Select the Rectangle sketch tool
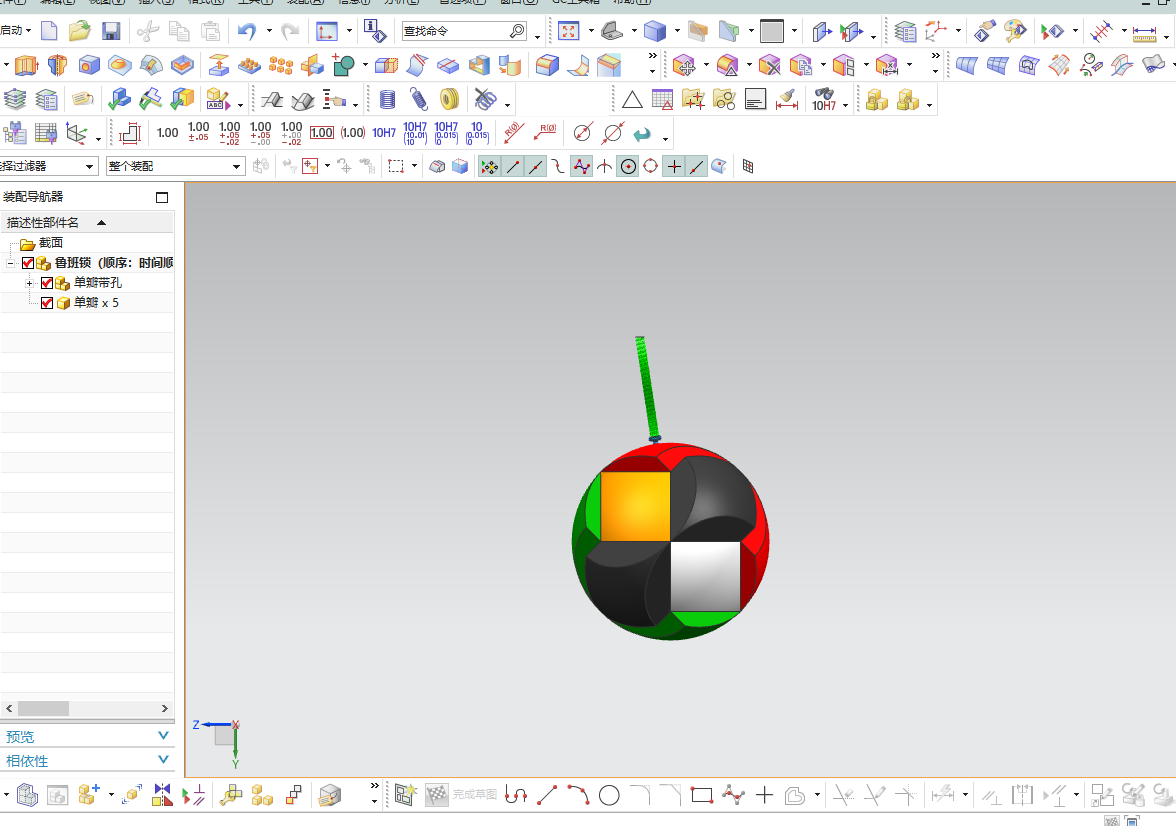This screenshot has width=1176, height=826. [x=702, y=795]
